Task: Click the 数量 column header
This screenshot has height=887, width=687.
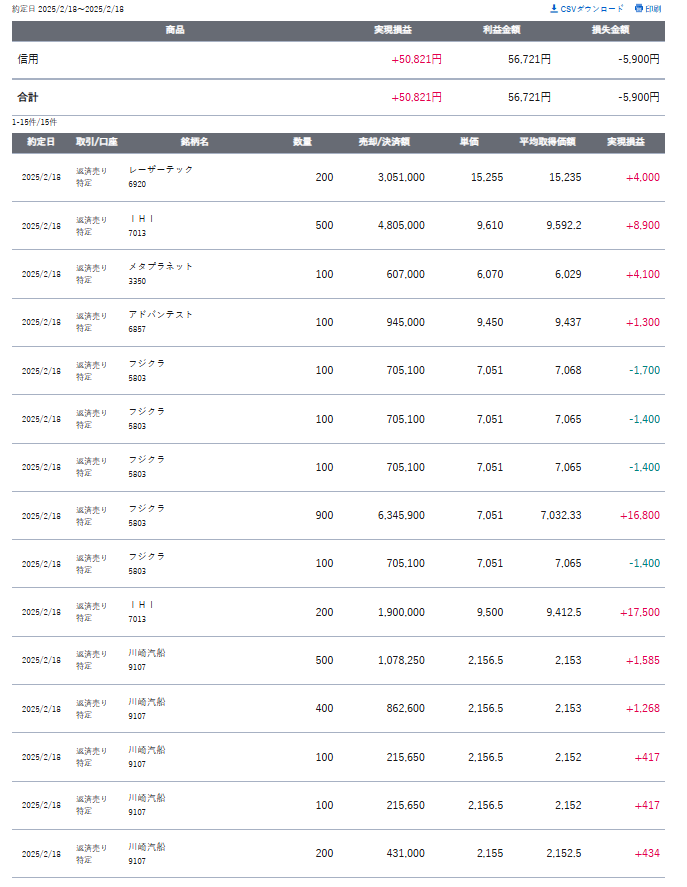Action: click(302, 142)
